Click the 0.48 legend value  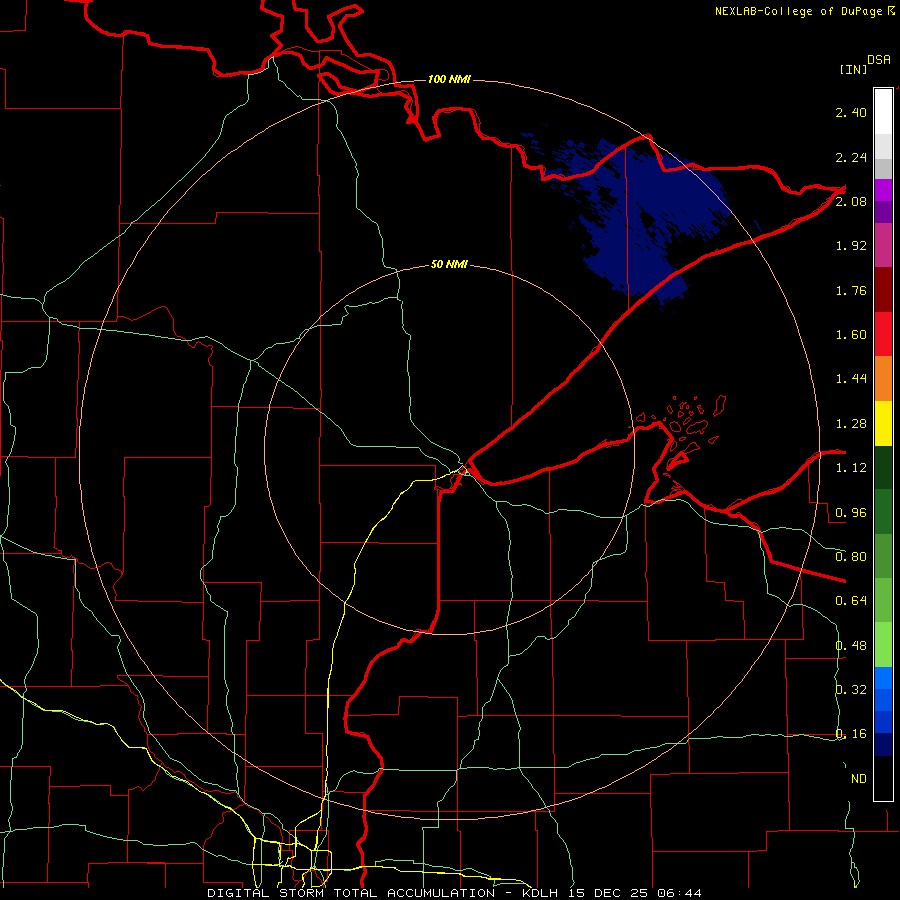point(851,646)
